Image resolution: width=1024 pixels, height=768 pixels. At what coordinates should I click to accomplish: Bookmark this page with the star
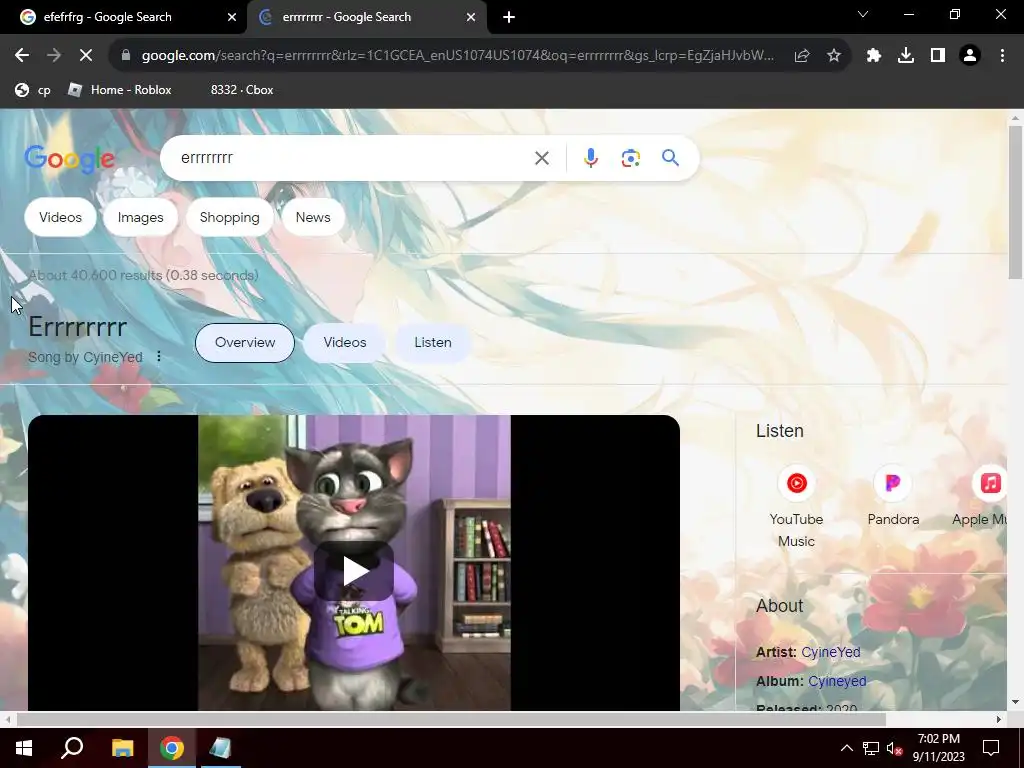[x=834, y=56]
